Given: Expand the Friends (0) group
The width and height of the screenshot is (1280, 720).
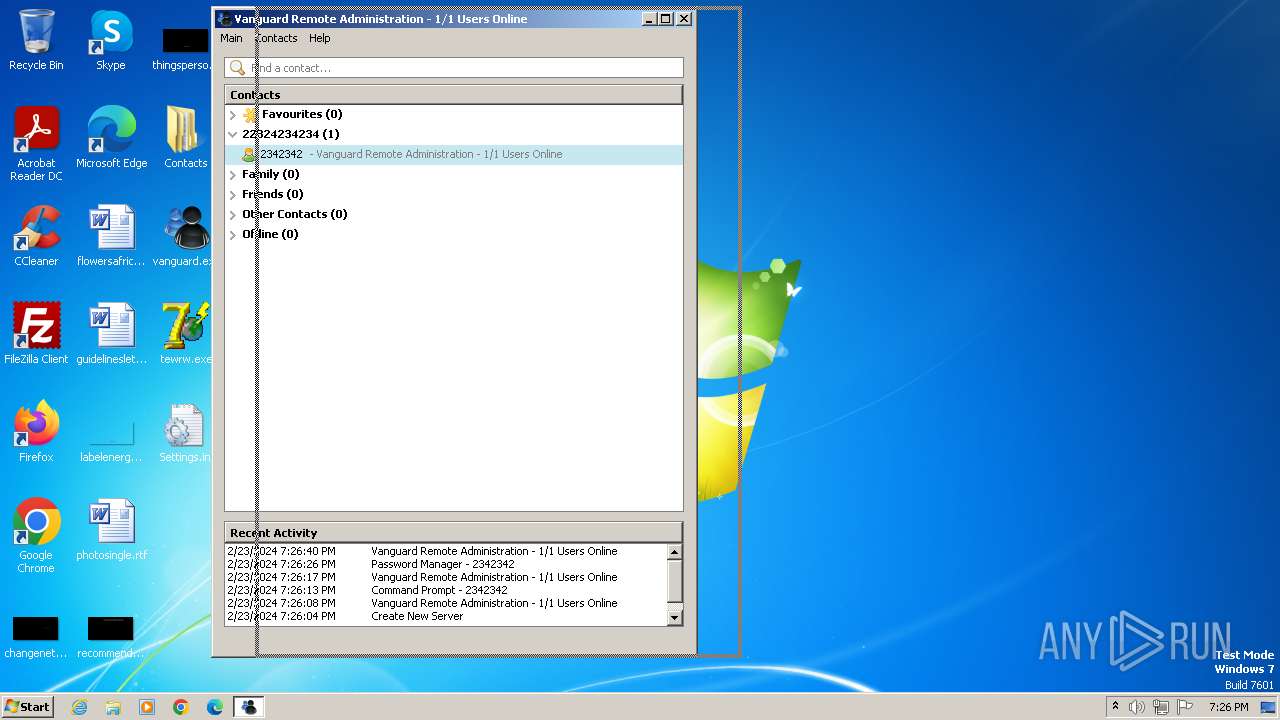Looking at the screenshot, I should [233, 195].
